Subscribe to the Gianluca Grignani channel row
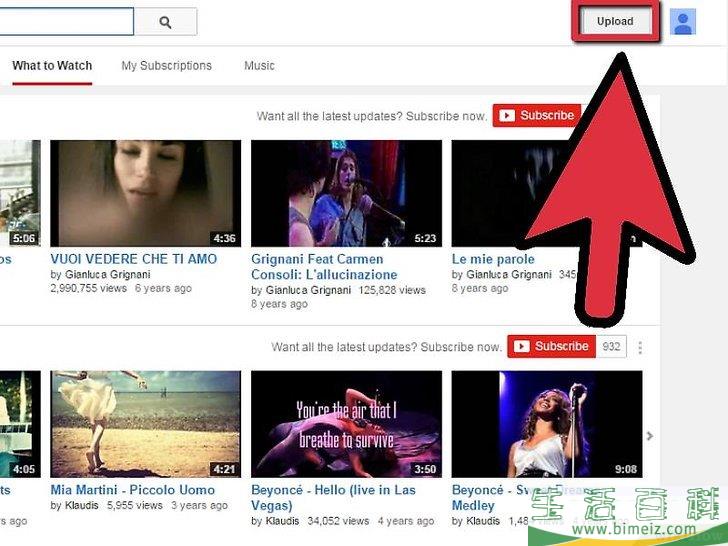This screenshot has height=546, width=728. pos(537,115)
